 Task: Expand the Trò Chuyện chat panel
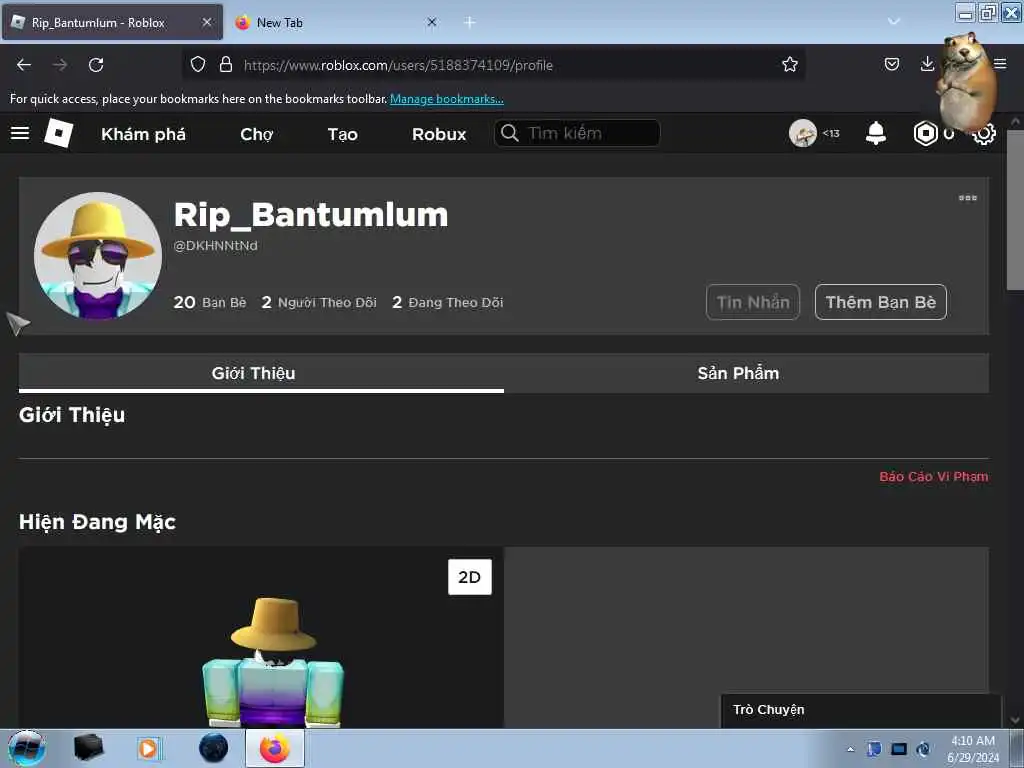(861, 710)
